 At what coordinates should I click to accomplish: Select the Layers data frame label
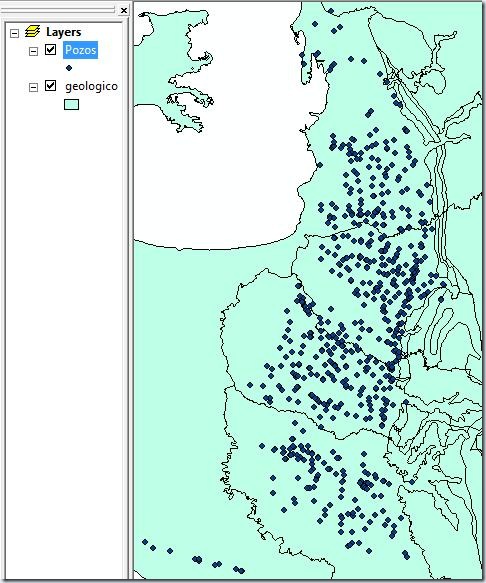pyautogui.click(x=64, y=32)
